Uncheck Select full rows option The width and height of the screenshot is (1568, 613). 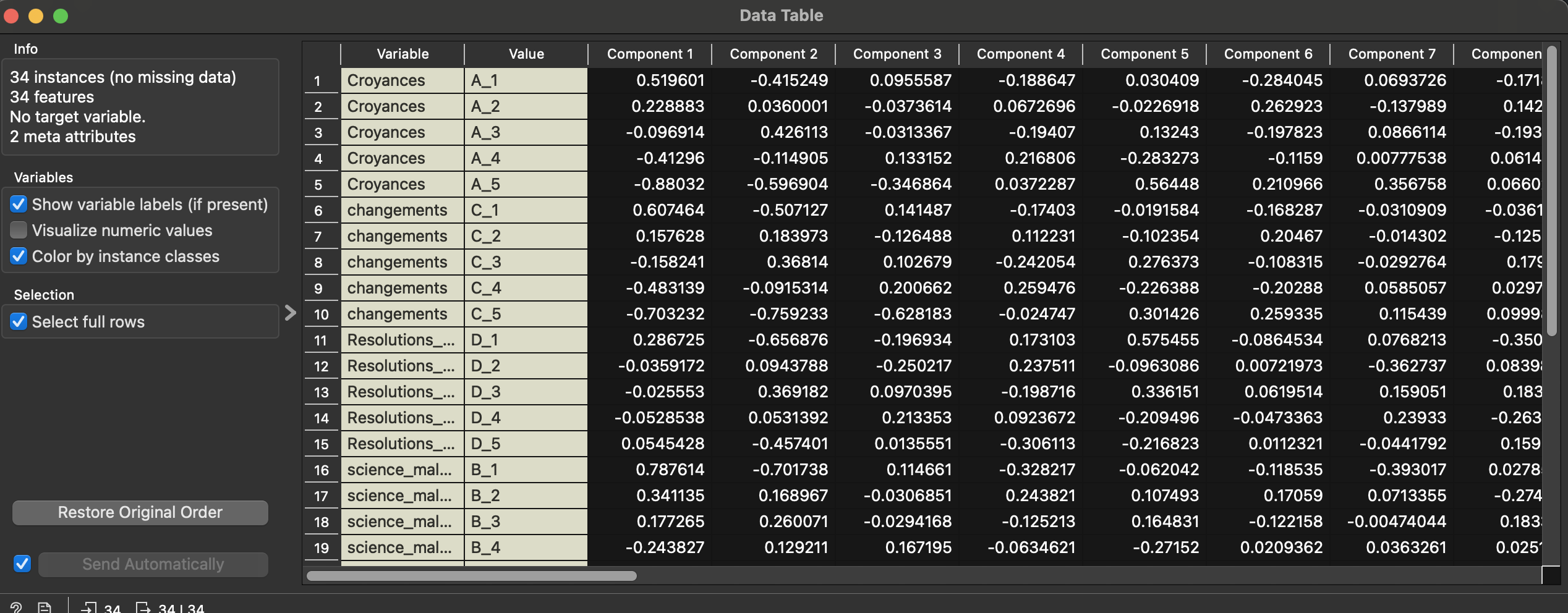(x=19, y=322)
